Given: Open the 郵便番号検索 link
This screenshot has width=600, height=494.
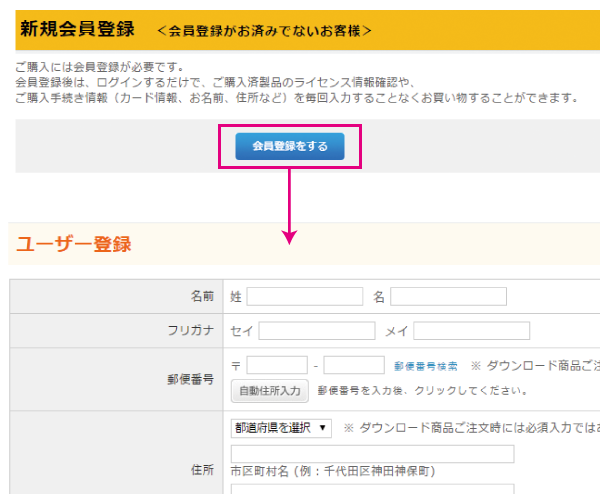Looking at the screenshot, I should [x=426, y=366].
